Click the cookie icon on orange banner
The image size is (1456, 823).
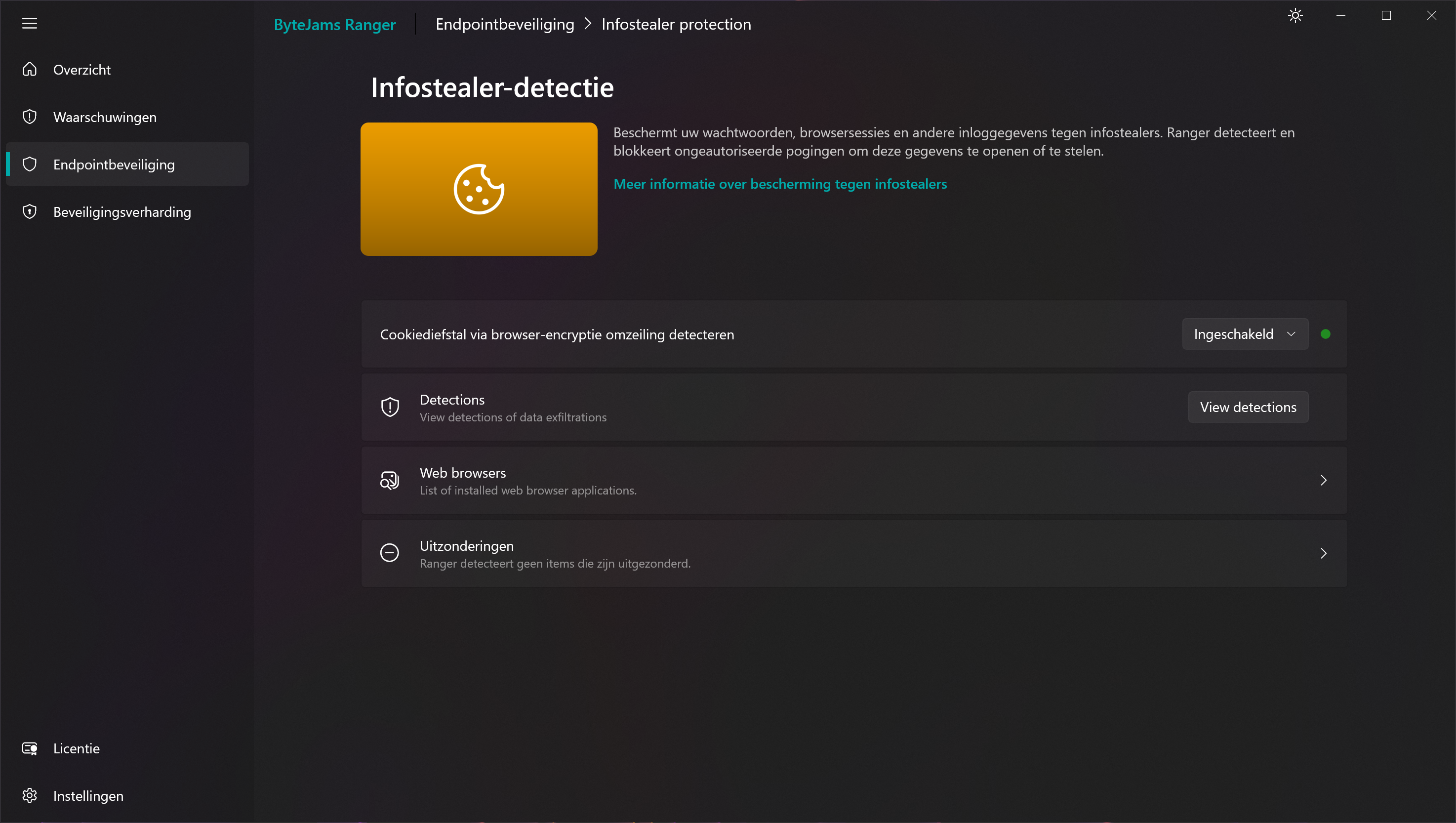479,189
